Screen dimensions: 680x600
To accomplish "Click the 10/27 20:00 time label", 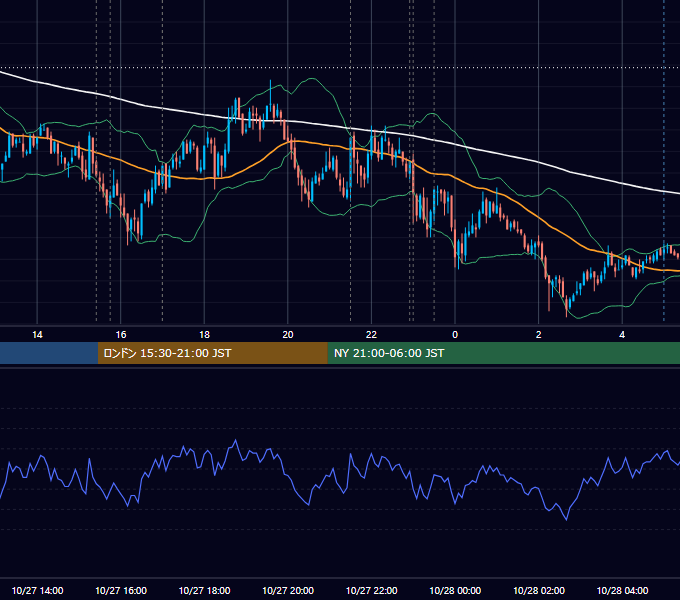I will click(x=288, y=590).
